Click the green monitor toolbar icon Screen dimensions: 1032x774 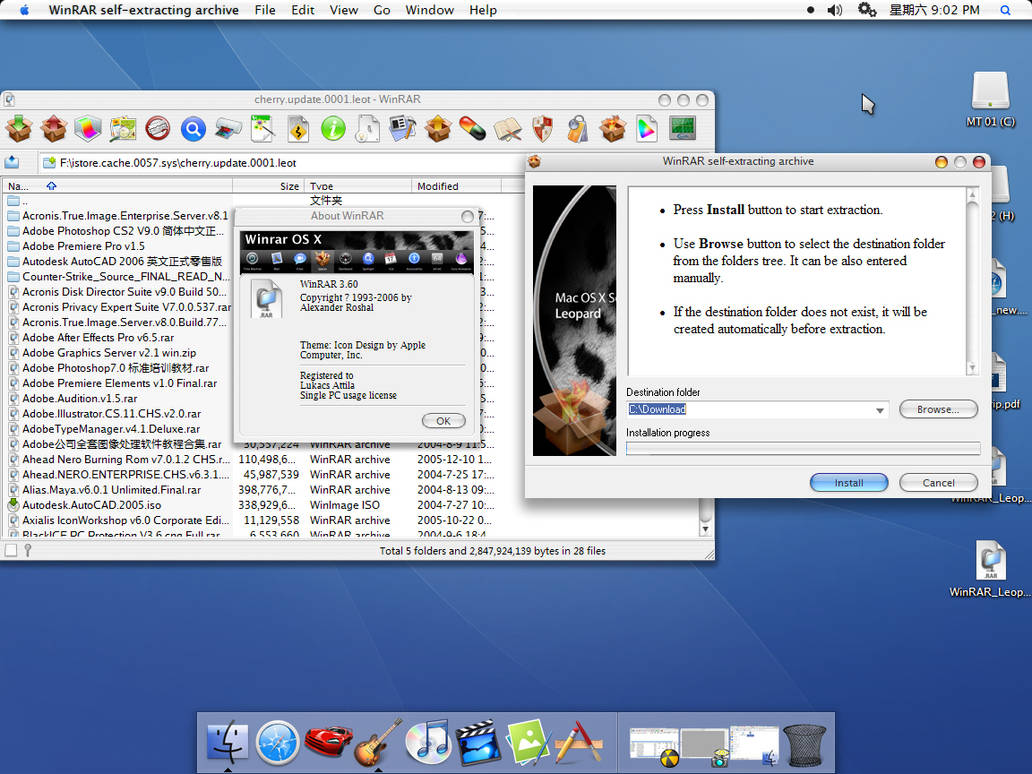tap(683, 128)
